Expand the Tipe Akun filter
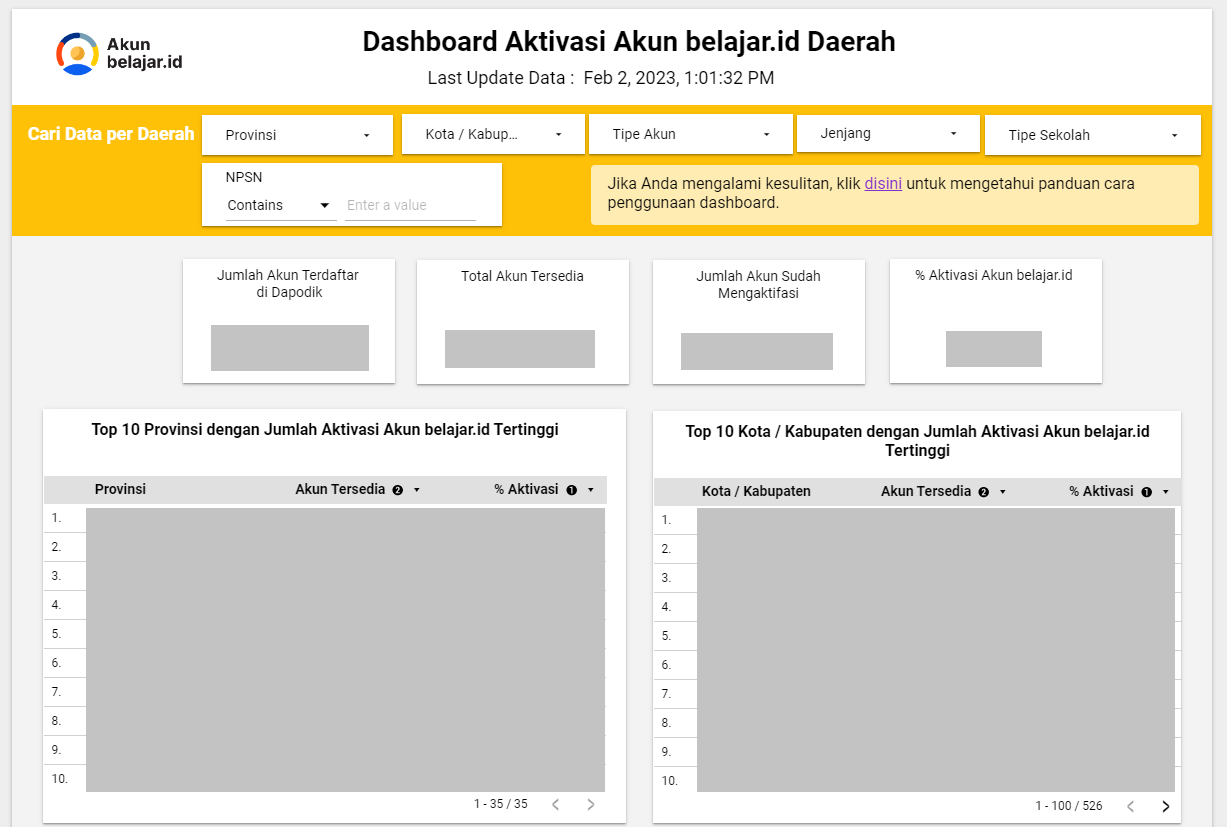The image size is (1227, 827). (690, 134)
